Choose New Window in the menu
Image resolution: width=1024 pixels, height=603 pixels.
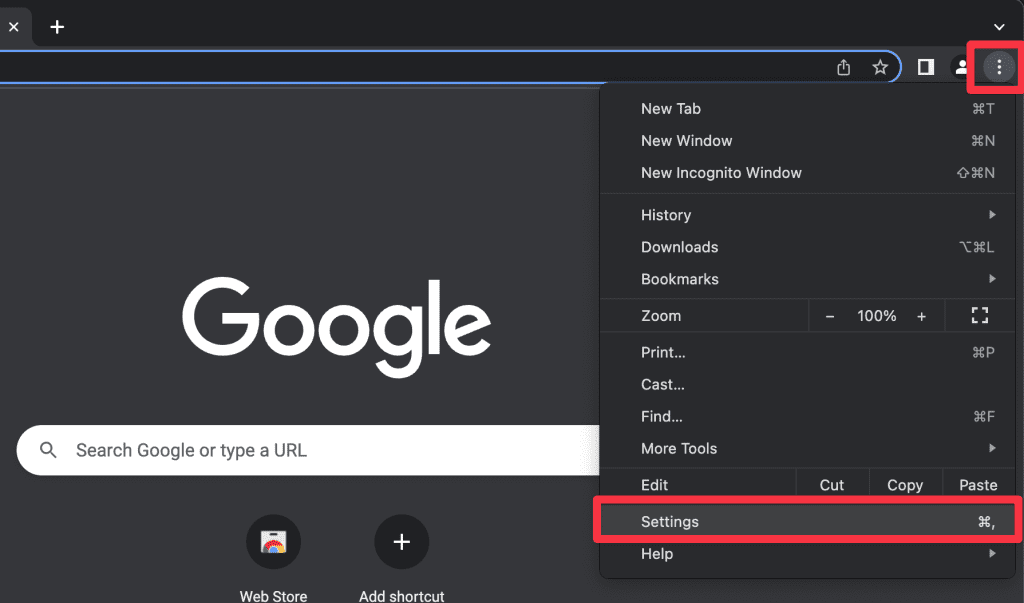tap(807, 140)
